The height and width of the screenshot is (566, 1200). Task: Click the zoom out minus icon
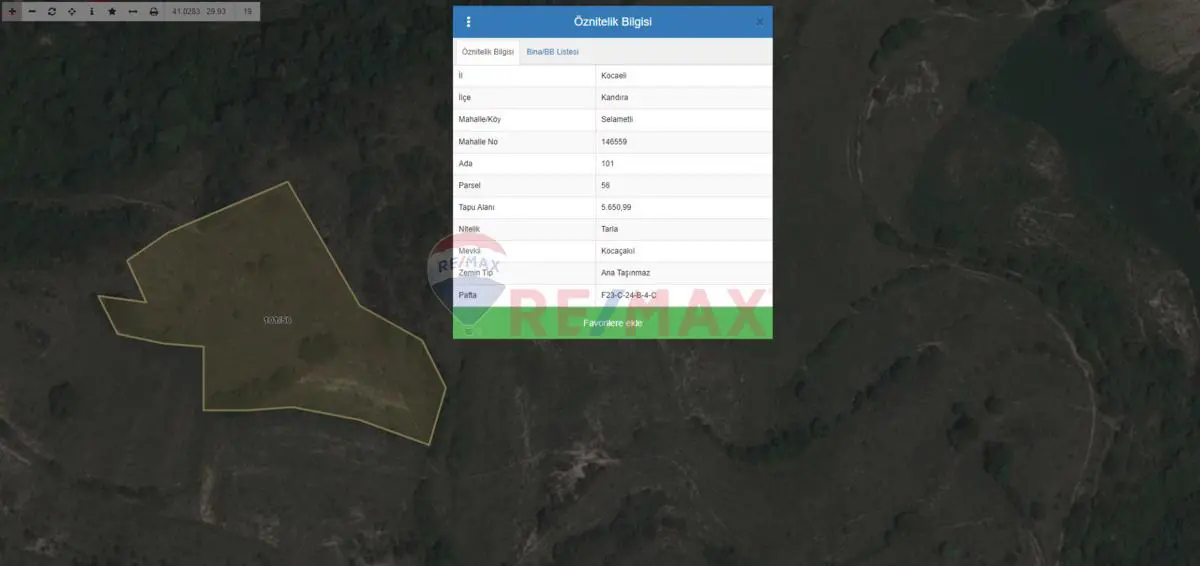click(32, 11)
